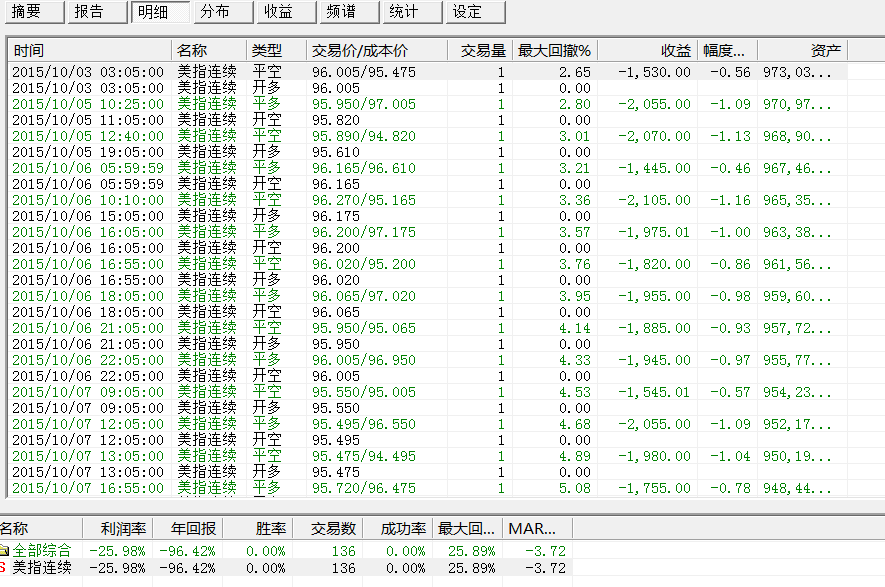Click the folder icon beside 全部综合

point(4,550)
